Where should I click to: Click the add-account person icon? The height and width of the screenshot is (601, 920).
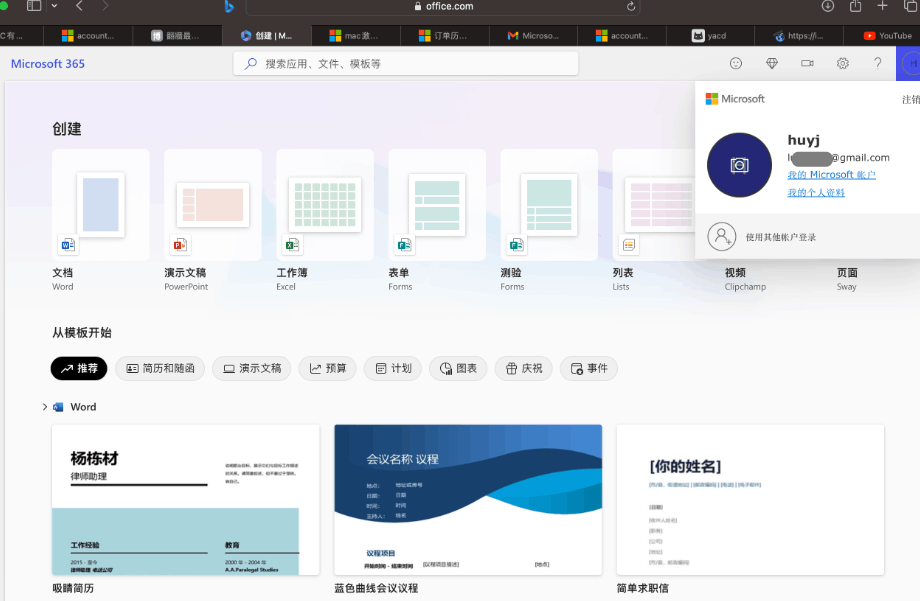click(x=722, y=237)
